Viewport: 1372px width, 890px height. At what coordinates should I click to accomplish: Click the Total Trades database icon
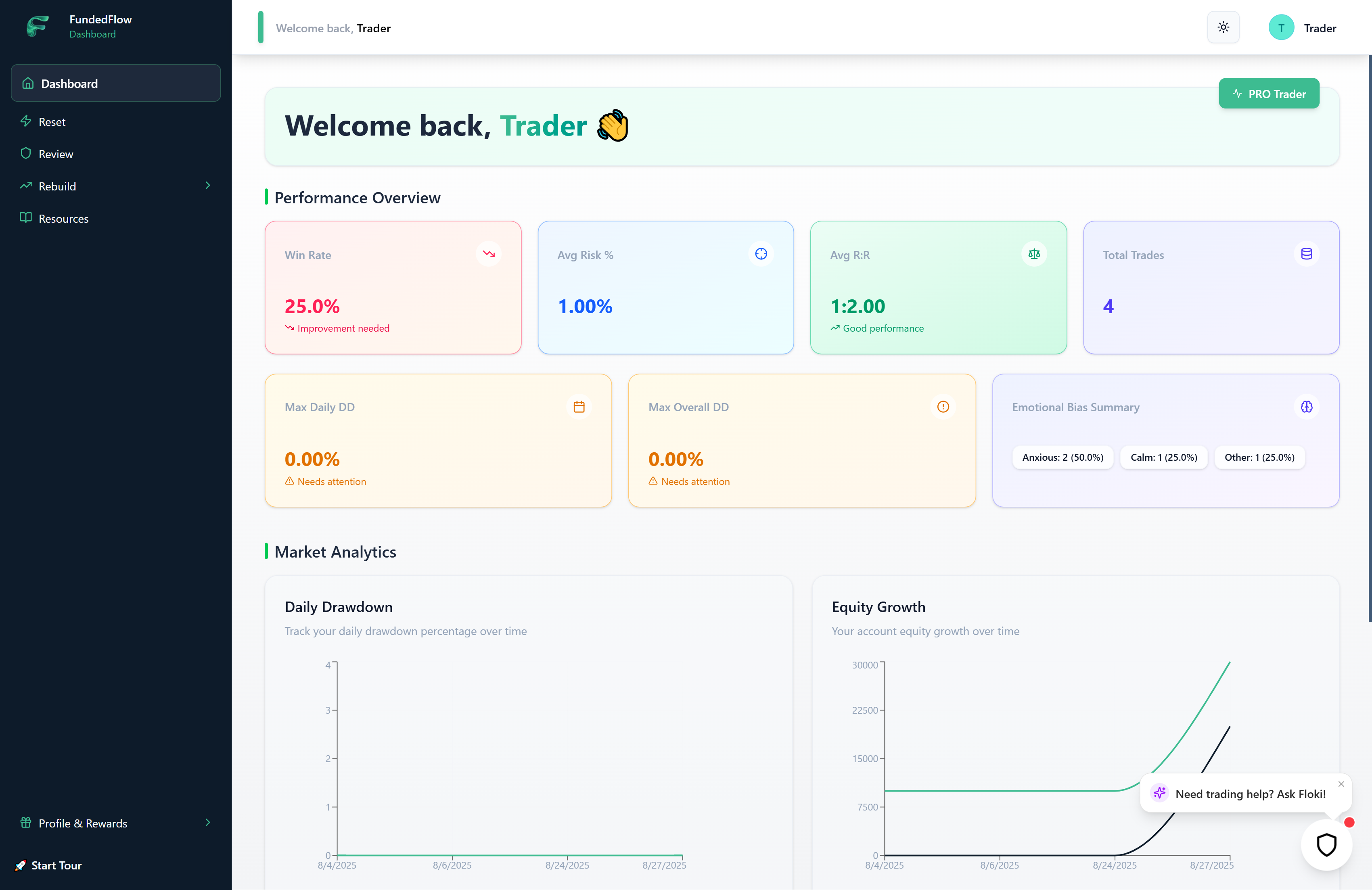click(x=1306, y=254)
